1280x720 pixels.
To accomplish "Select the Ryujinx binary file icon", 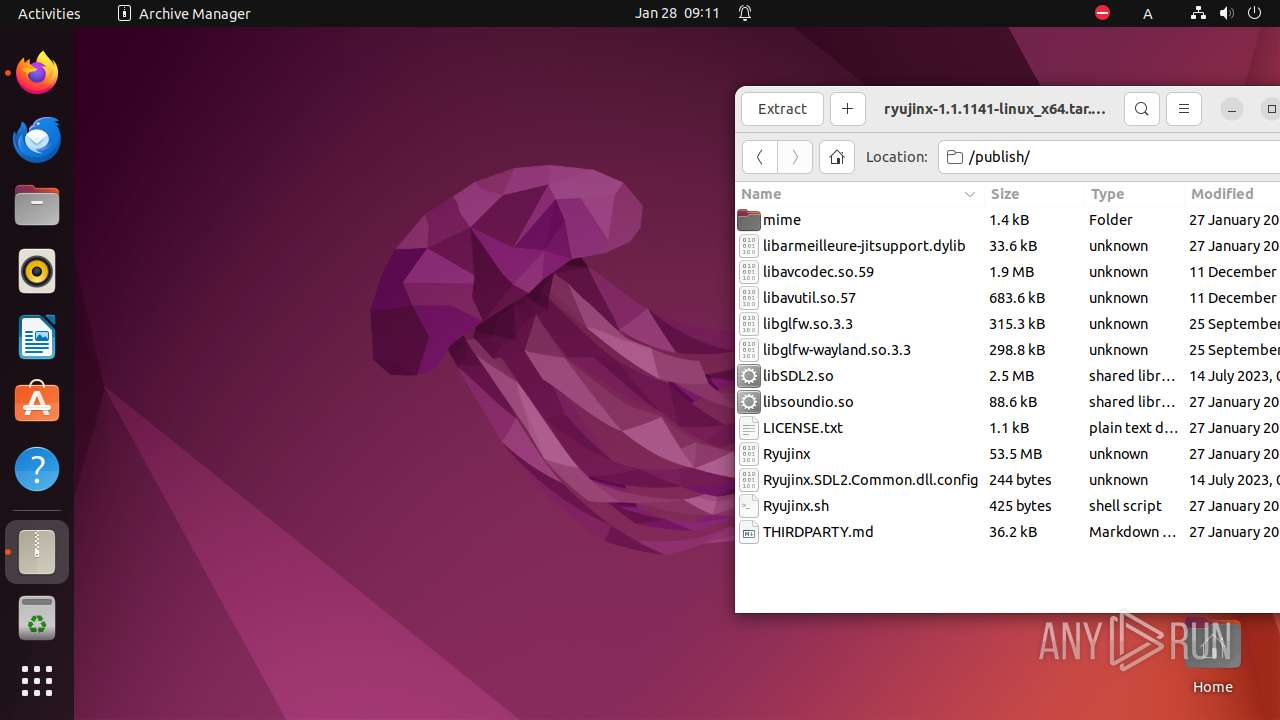I will [x=749, y=454].
